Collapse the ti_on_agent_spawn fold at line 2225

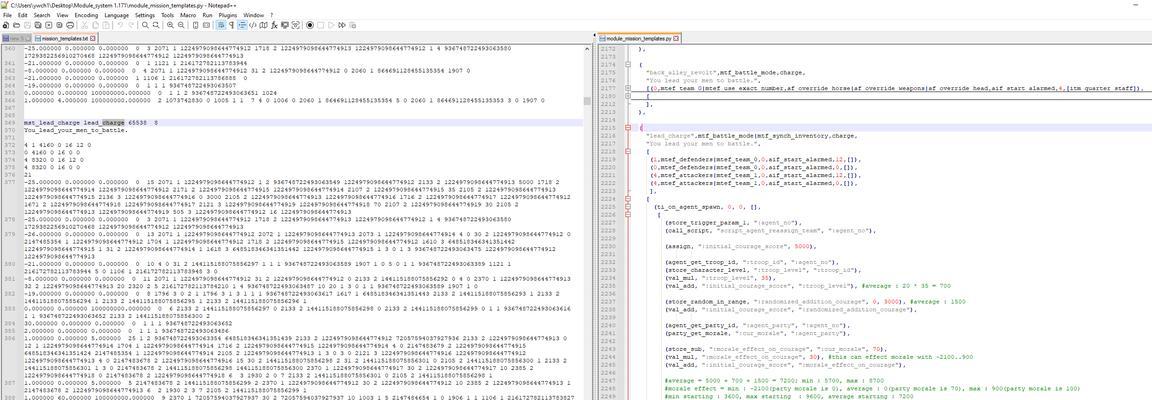click(629, 207)
